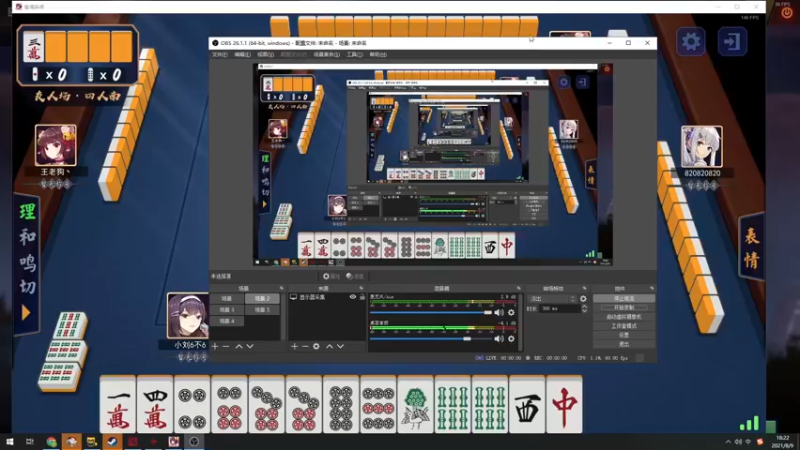Increase the transition duration value
The image size is (800, 450).
coord(584,307)
